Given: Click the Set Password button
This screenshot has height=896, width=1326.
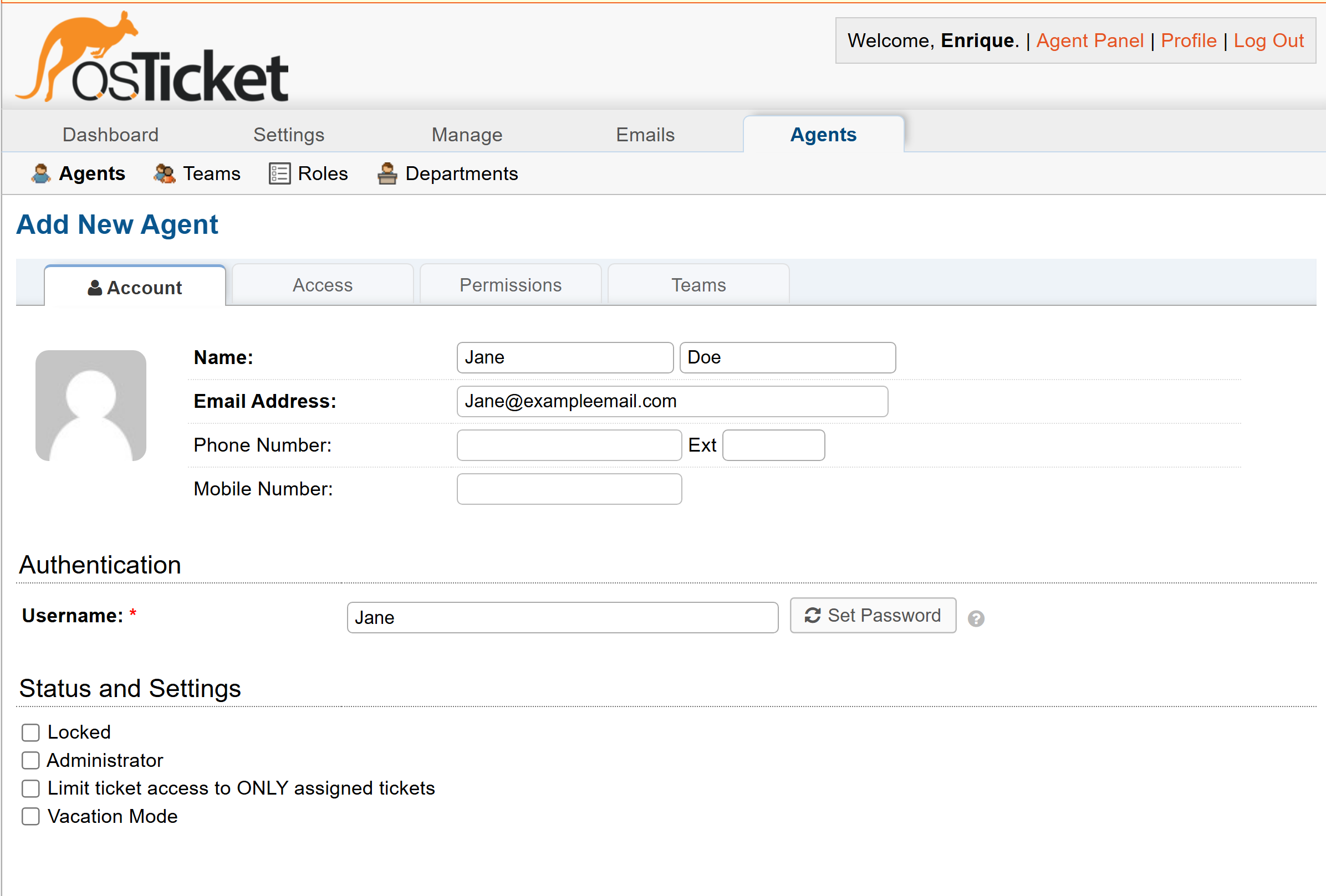Looking at the screenshot, I should point(873,616).
